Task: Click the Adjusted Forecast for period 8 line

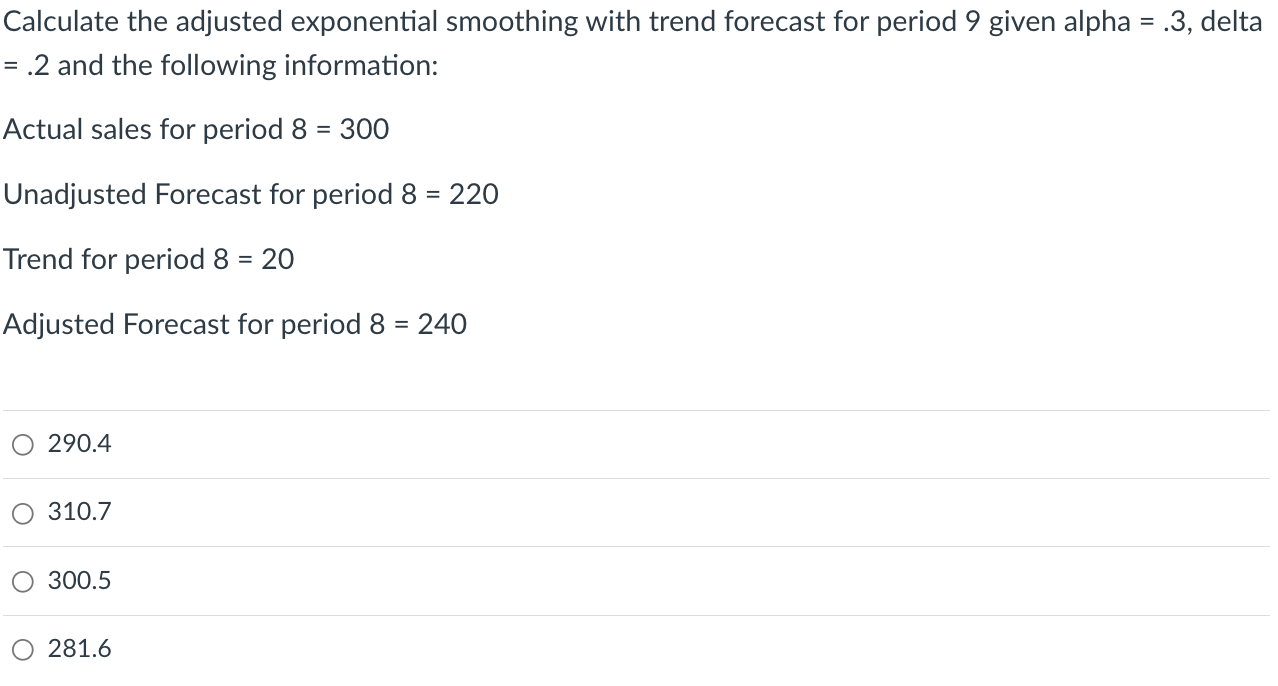Action: (234, 324)
